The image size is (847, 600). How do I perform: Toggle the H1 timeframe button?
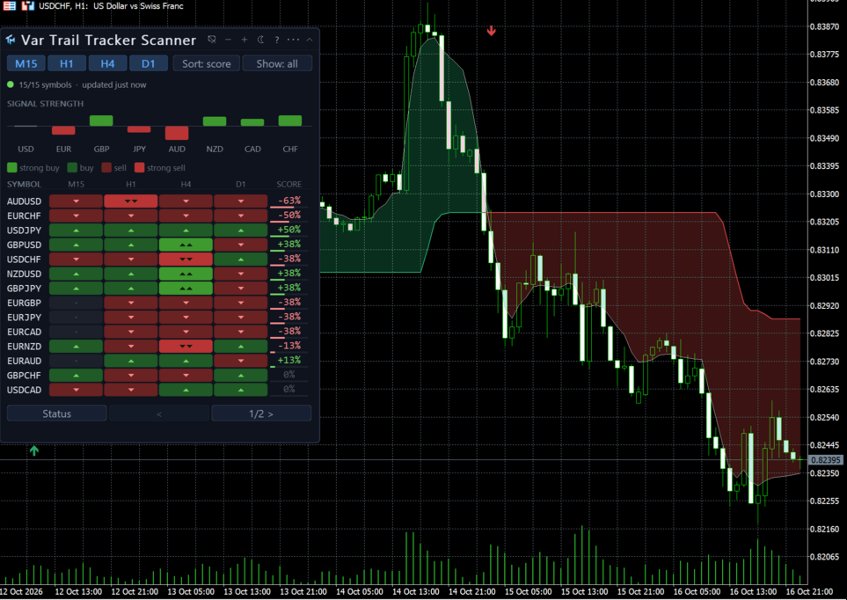66,64
